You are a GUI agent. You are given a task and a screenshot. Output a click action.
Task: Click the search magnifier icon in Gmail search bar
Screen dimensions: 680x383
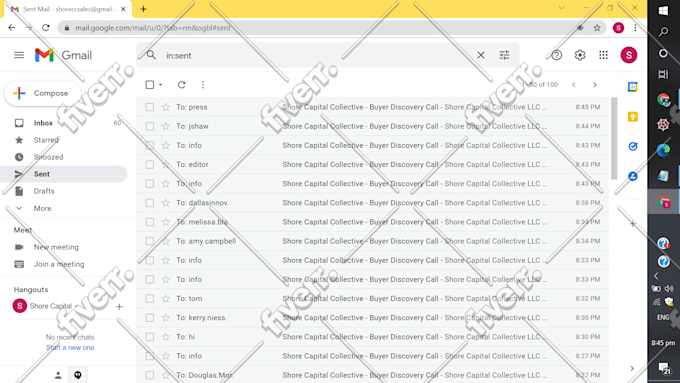[151, 55]
